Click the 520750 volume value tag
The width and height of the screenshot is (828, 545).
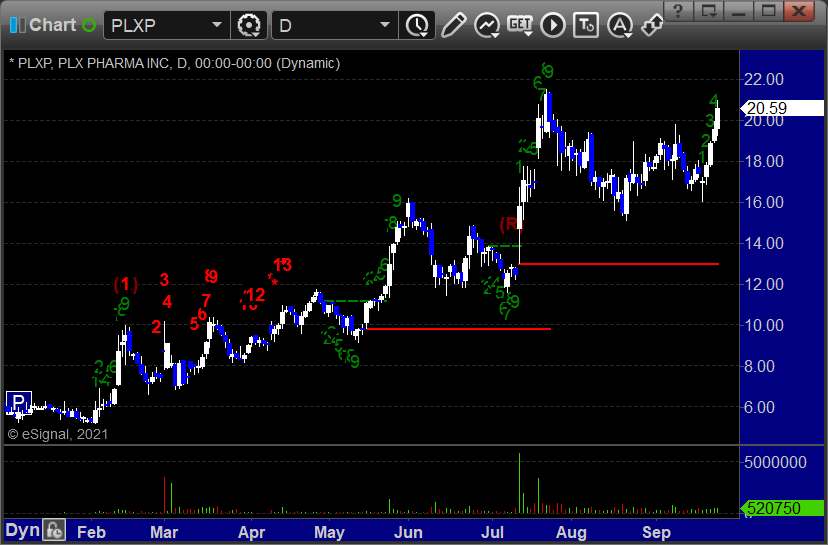(782, 508)
